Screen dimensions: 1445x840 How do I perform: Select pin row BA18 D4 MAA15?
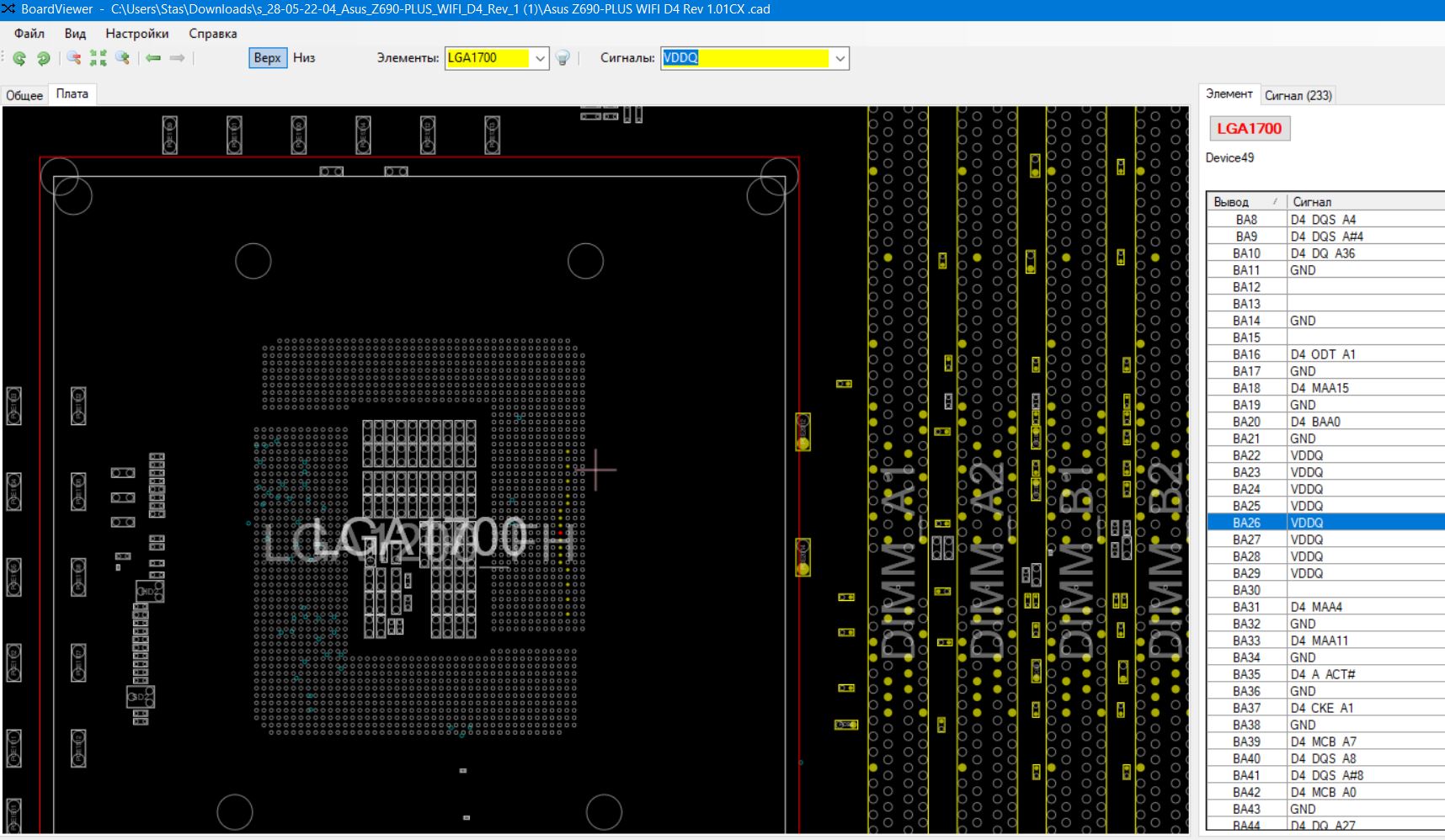coord(1326,388)
